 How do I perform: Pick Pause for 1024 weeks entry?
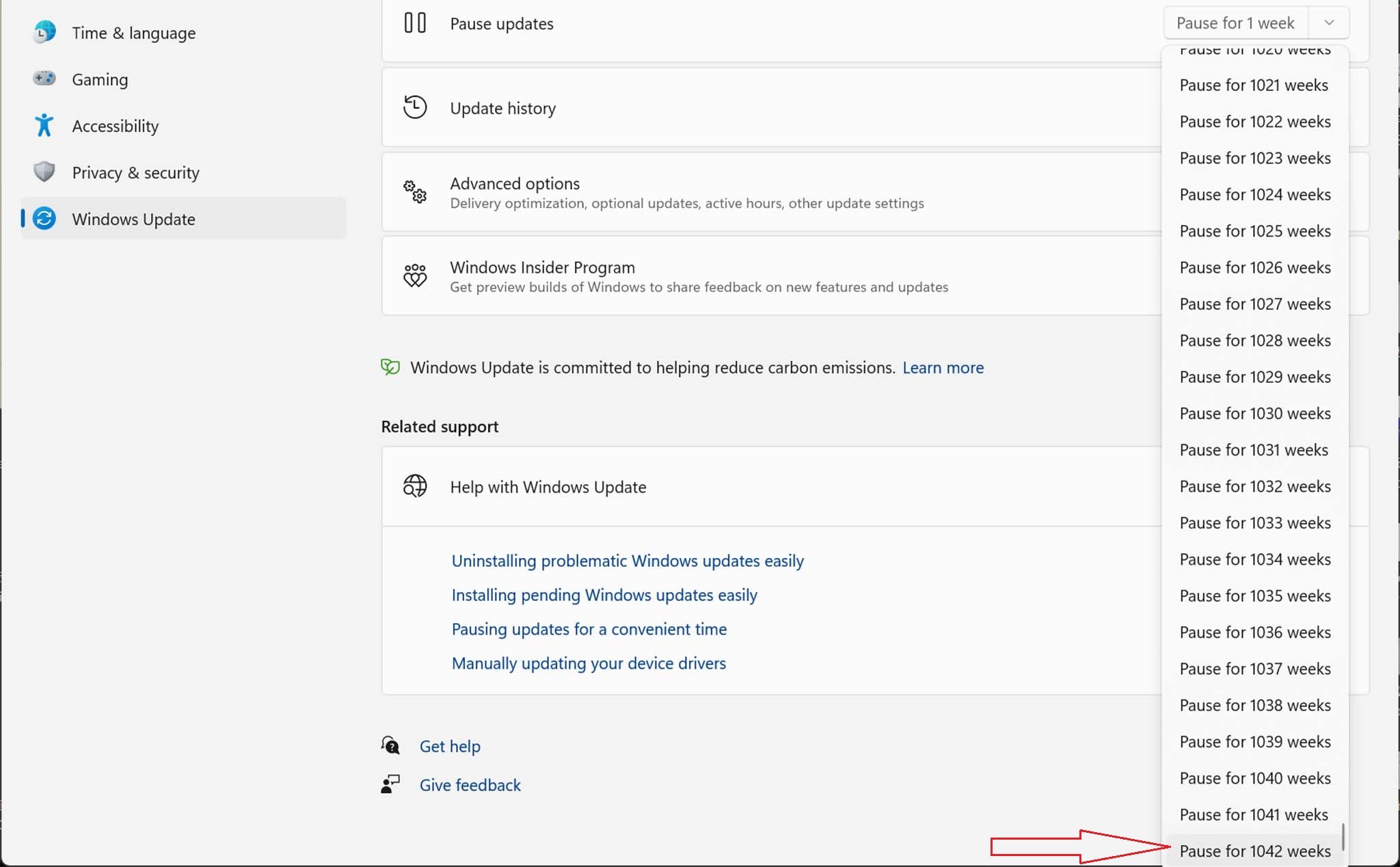pyautogui.click(x=1254, y=194)
